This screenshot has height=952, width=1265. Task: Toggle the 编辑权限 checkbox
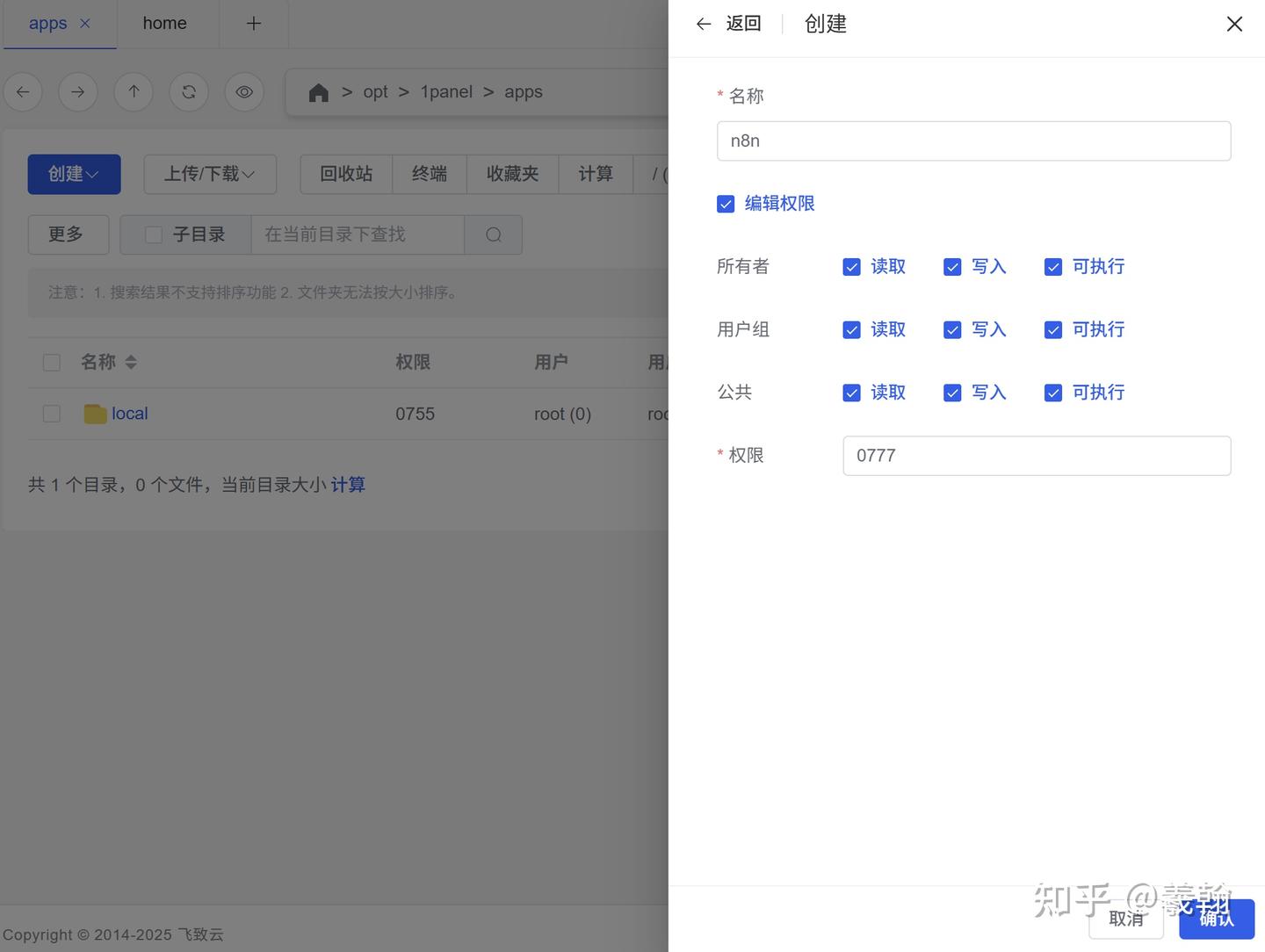coord(726,203)
